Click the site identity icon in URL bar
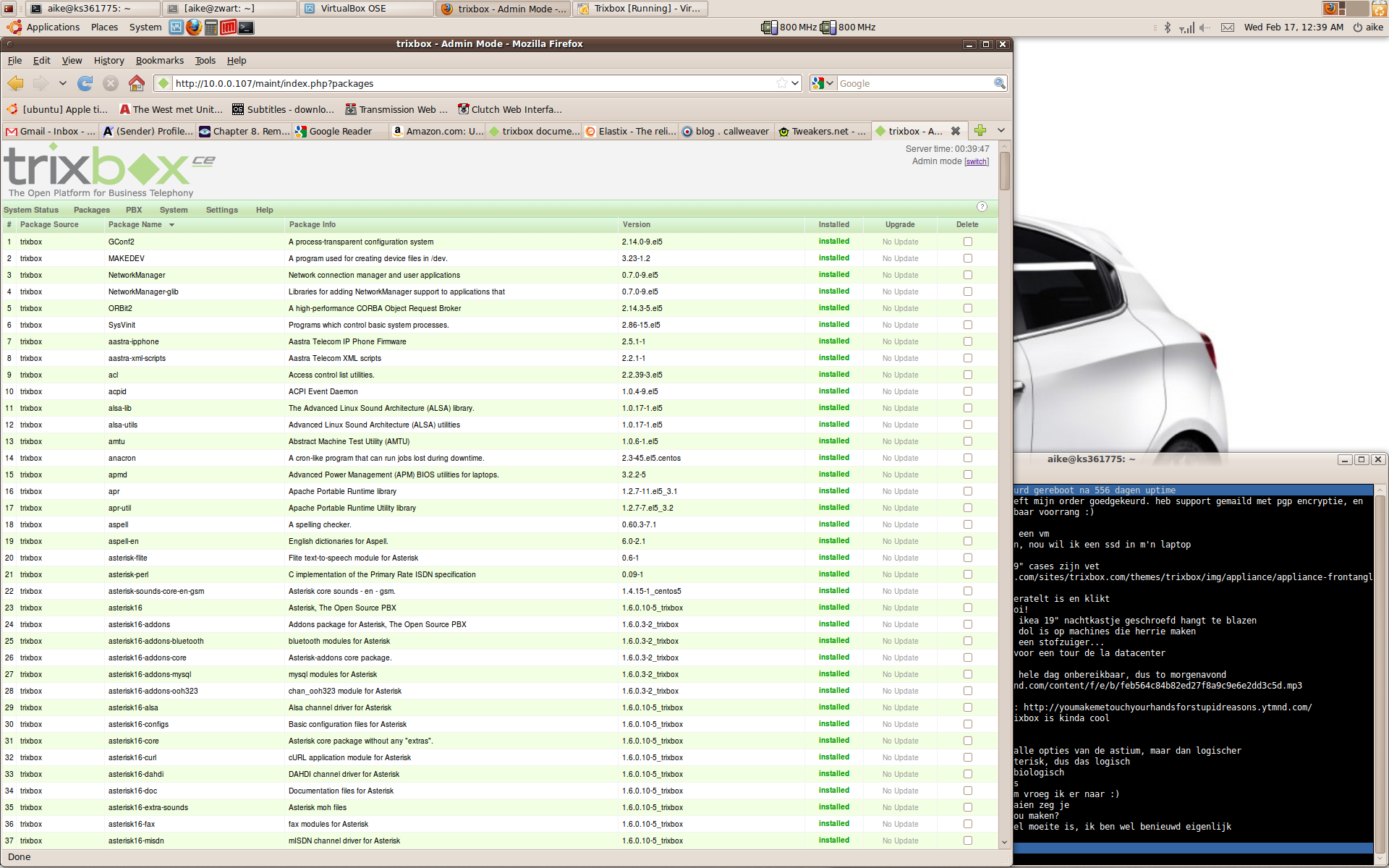The image size is (1389, 868). [163, 83]
